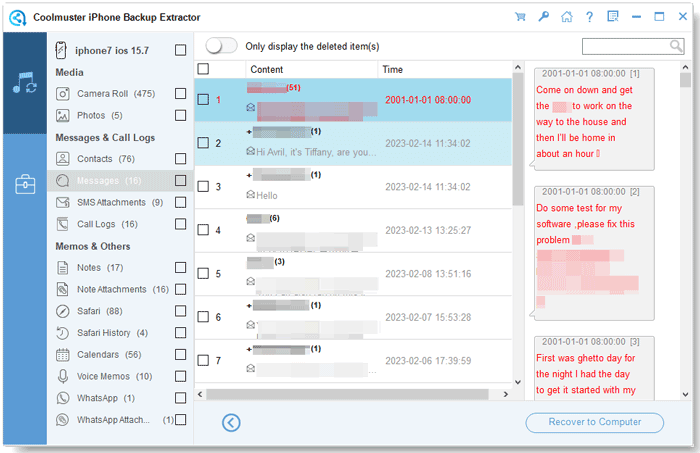Sort by the Content column header
Screen dimensions: 700x453
(312, 70)
